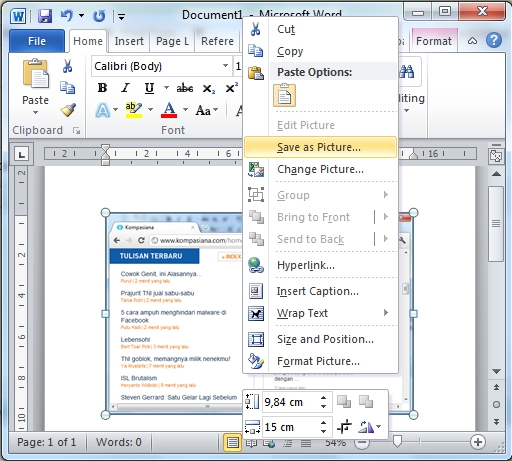This screenshot has height=461, width=512.
Task: Apply superscript formatting
Action: 231,88
